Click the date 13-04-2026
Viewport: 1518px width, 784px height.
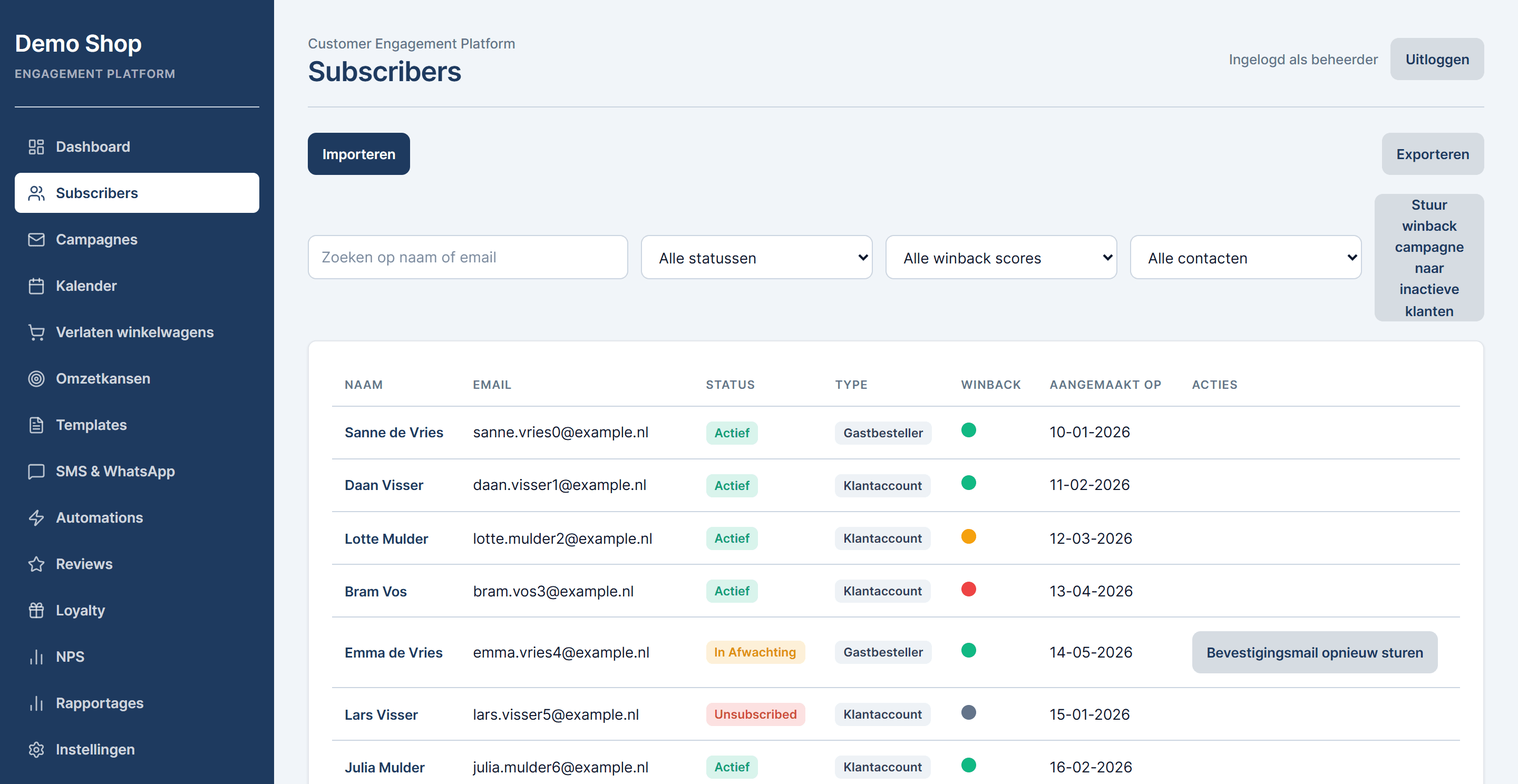tap(1091, 591)
